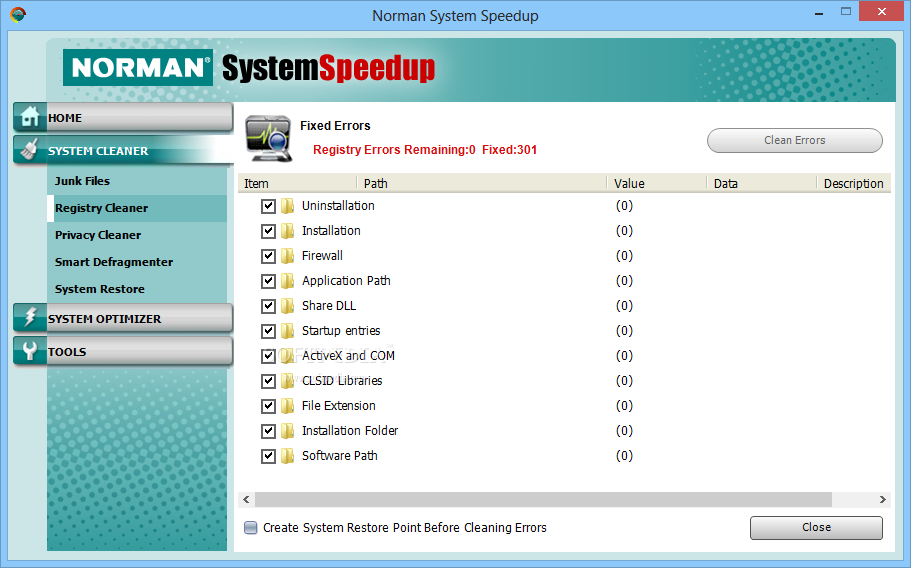Click the Installation Folder row's folder icon
Screen dimensions: 911x568
point(288,431)
